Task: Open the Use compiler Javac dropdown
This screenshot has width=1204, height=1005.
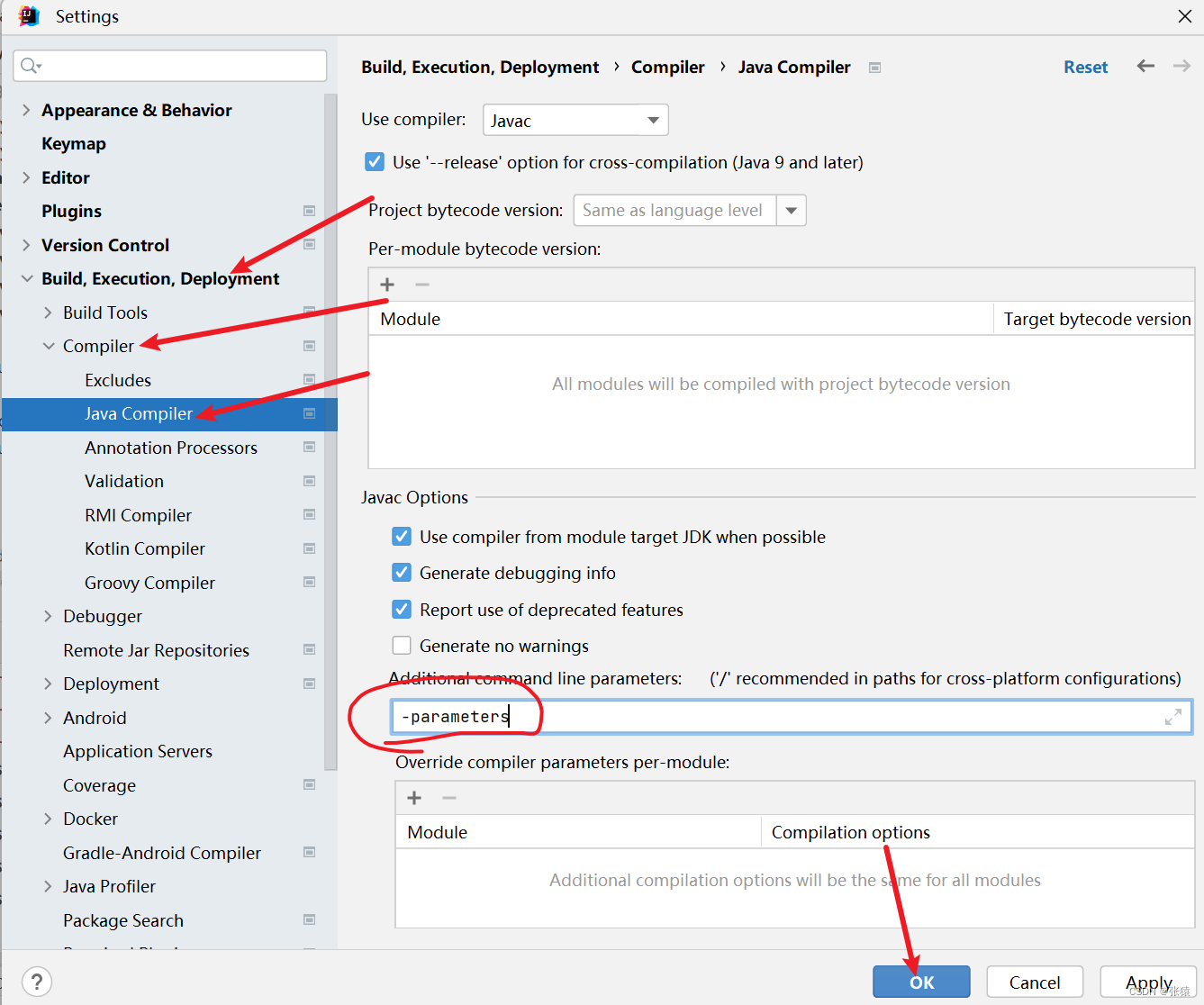Action: pyautogui.click(x=575, y=120)
